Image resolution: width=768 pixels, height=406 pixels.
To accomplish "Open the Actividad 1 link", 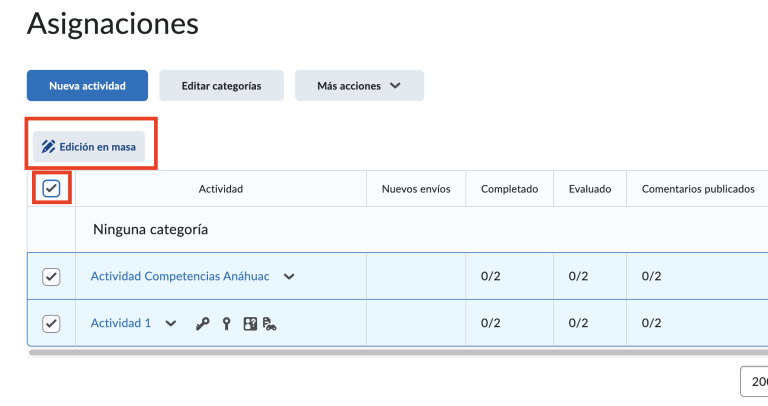I will click(x=121, y=323).
